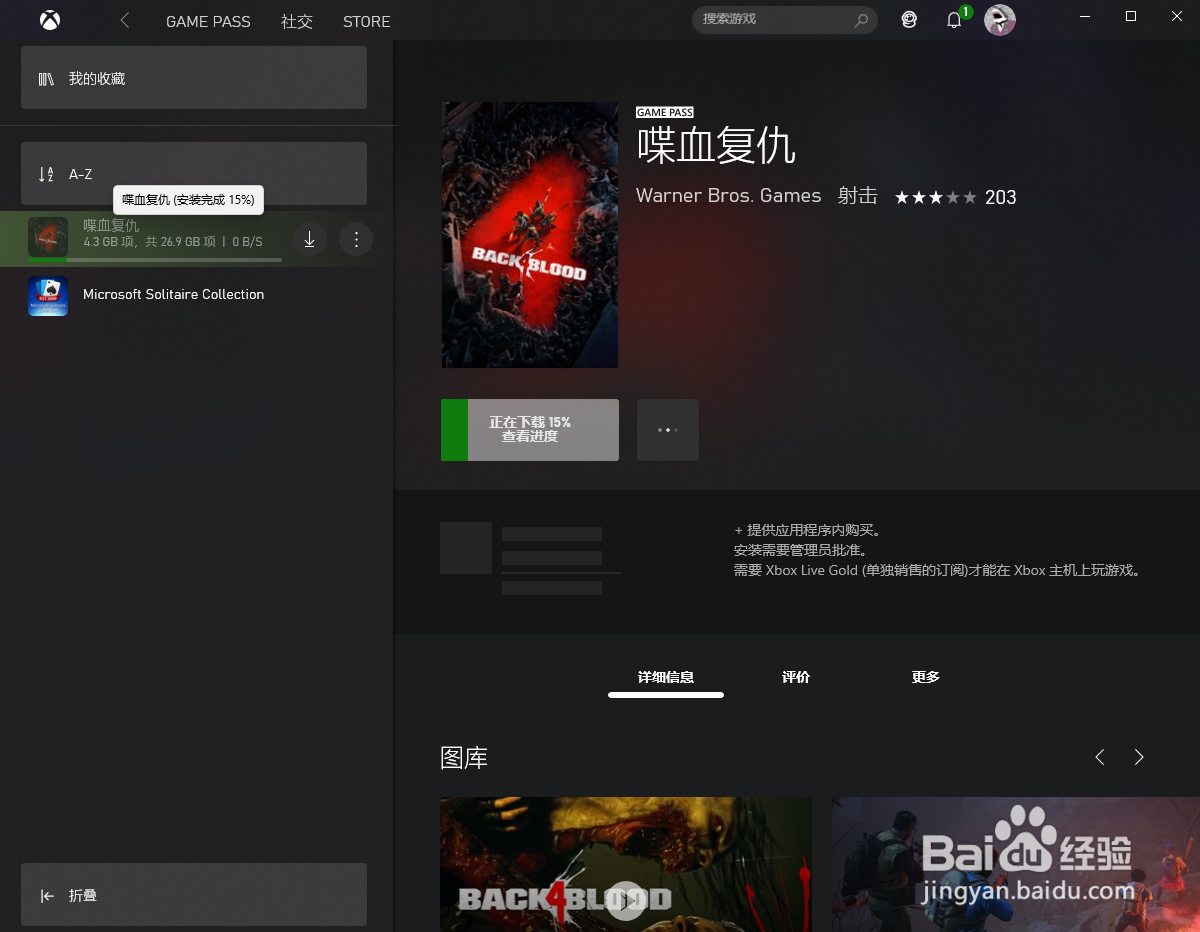Open three-dot menu for 喋血复仇

coord(356,239)
